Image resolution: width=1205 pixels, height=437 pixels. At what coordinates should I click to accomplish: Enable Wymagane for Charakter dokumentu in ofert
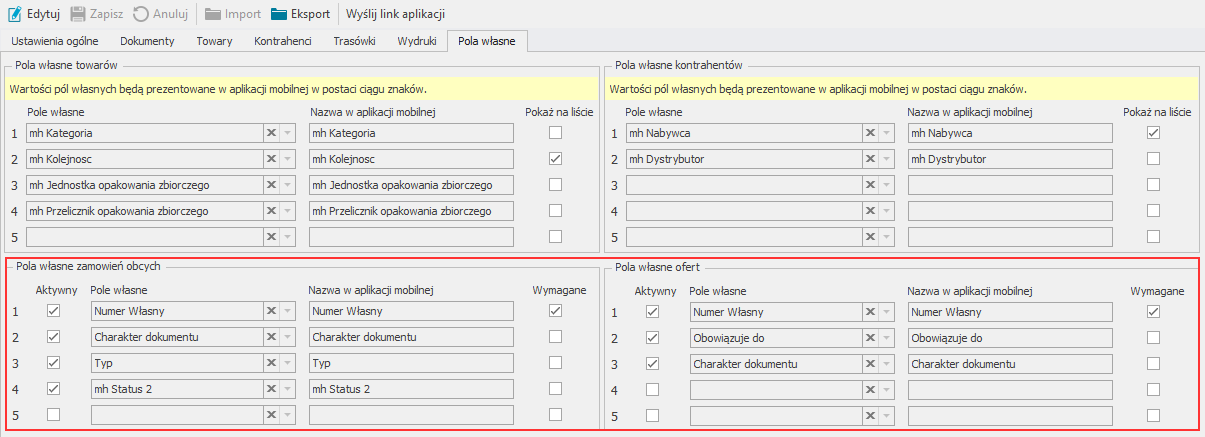(1154, 364)
